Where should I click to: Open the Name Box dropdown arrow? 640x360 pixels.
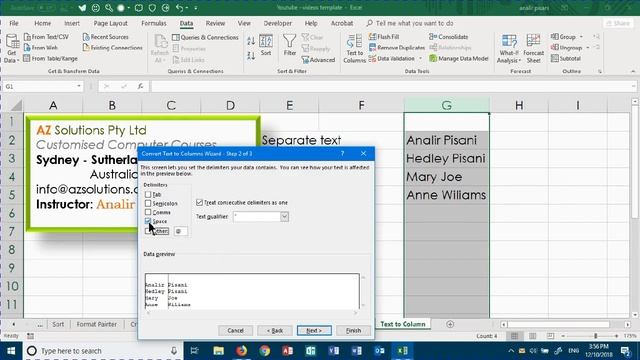(x=79, y=86)
